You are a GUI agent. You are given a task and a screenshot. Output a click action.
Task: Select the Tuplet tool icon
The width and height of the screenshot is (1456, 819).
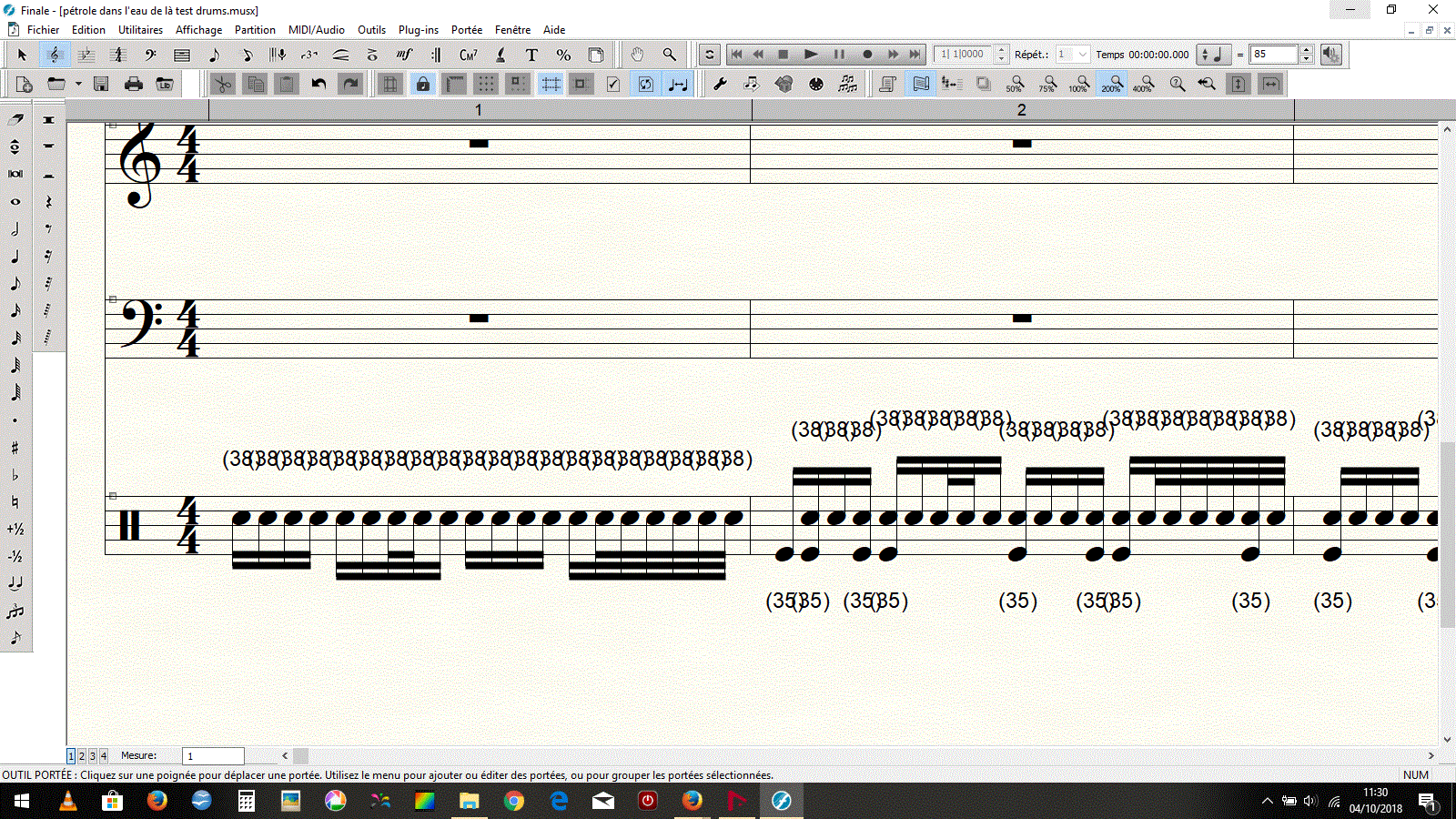point(309,55)
